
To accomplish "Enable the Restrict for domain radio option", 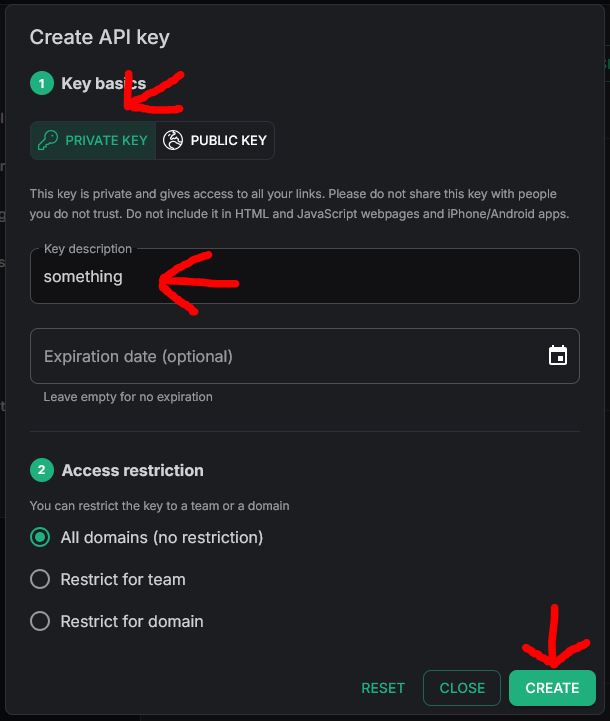I will (40, 622).
